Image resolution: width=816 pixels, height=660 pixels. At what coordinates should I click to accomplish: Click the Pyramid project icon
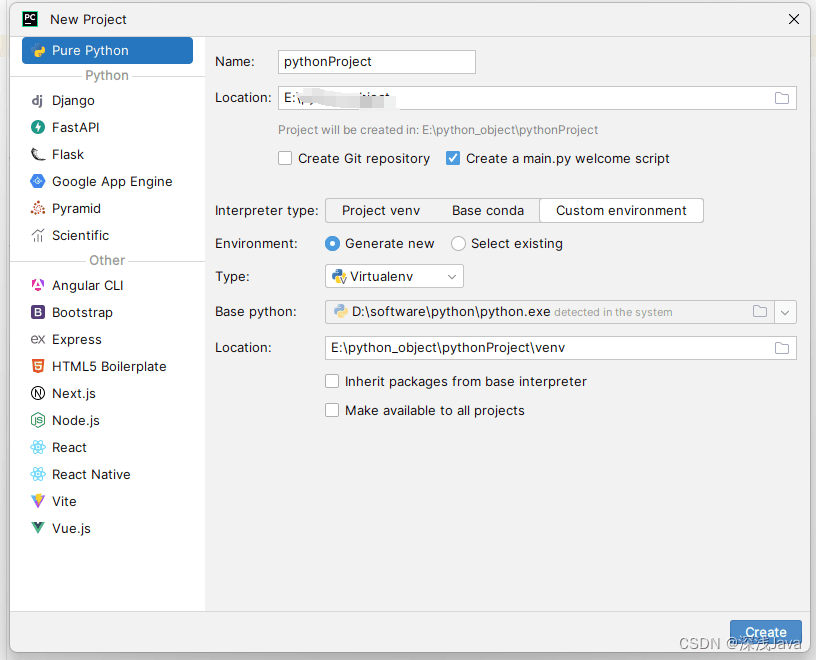[x=38, y=208]
